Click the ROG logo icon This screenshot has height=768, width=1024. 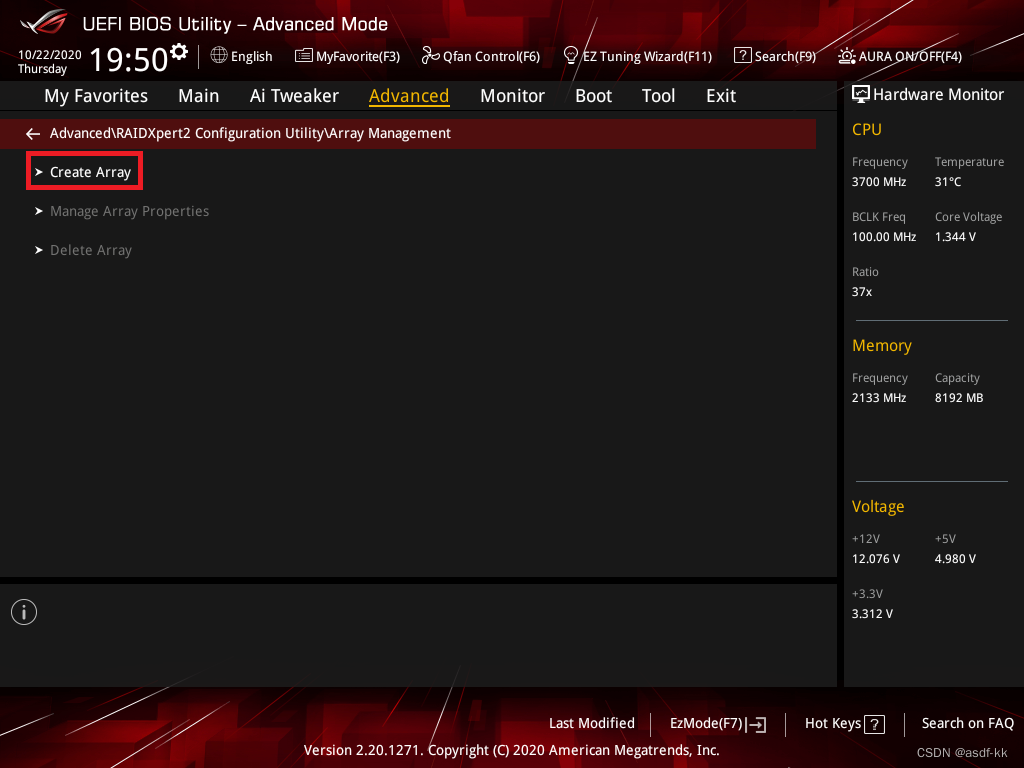pos(44,22)
